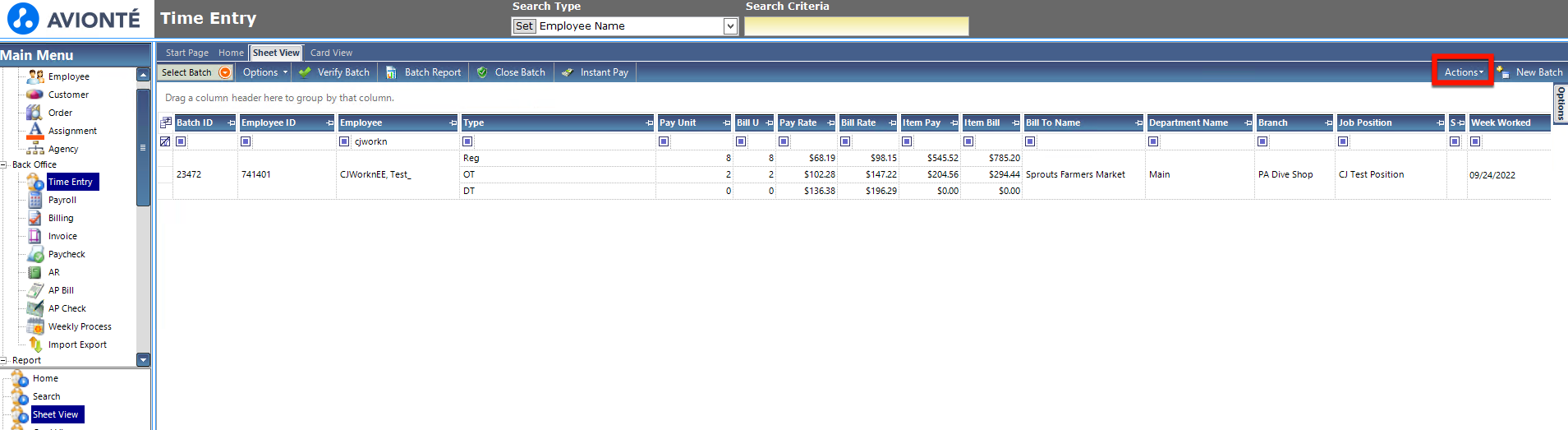
Task: Click the Verify Batch checkmark icon
Action: coord(305,72)
